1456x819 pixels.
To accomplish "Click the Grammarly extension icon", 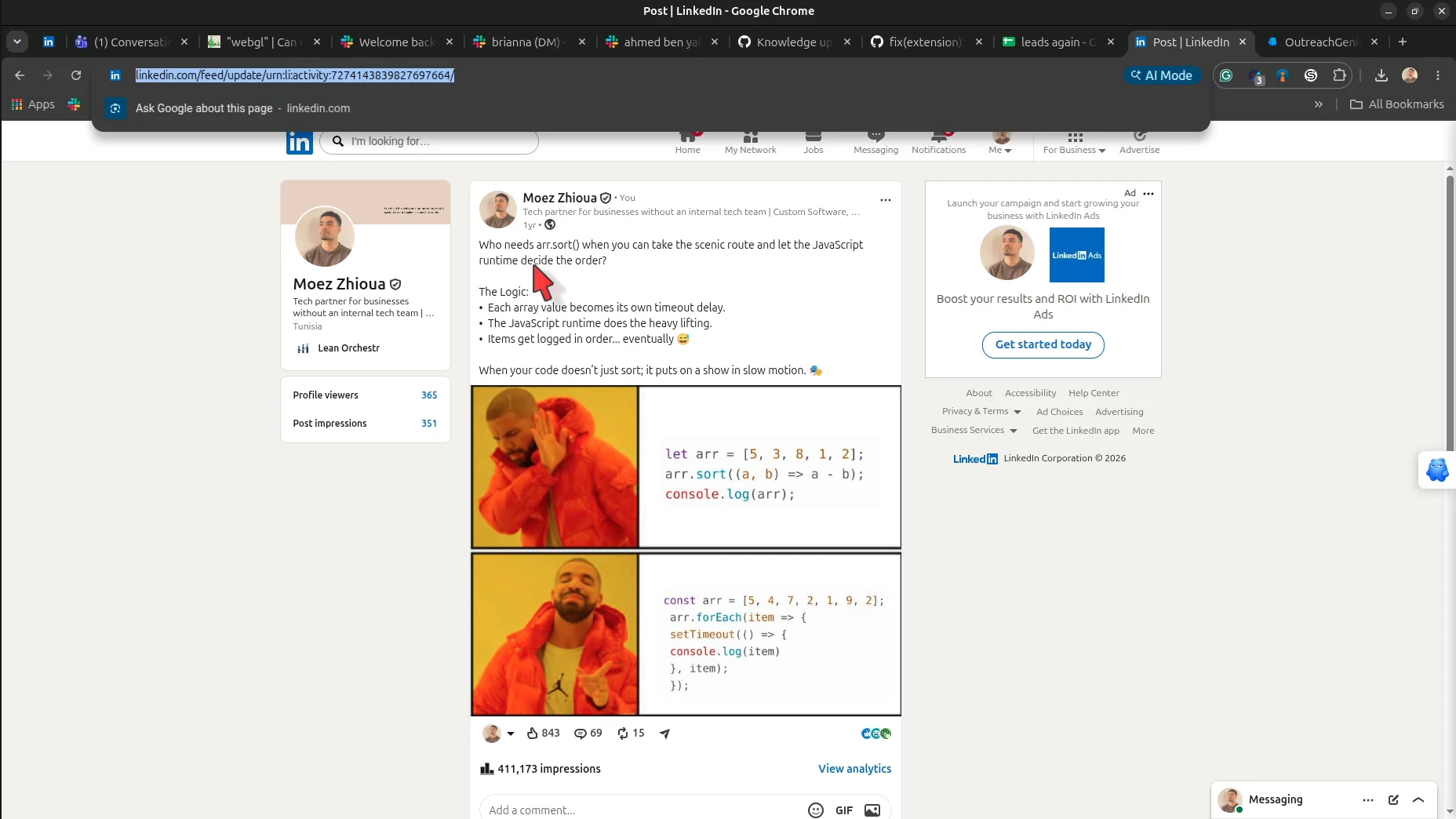I will [x=1226, y=75].
